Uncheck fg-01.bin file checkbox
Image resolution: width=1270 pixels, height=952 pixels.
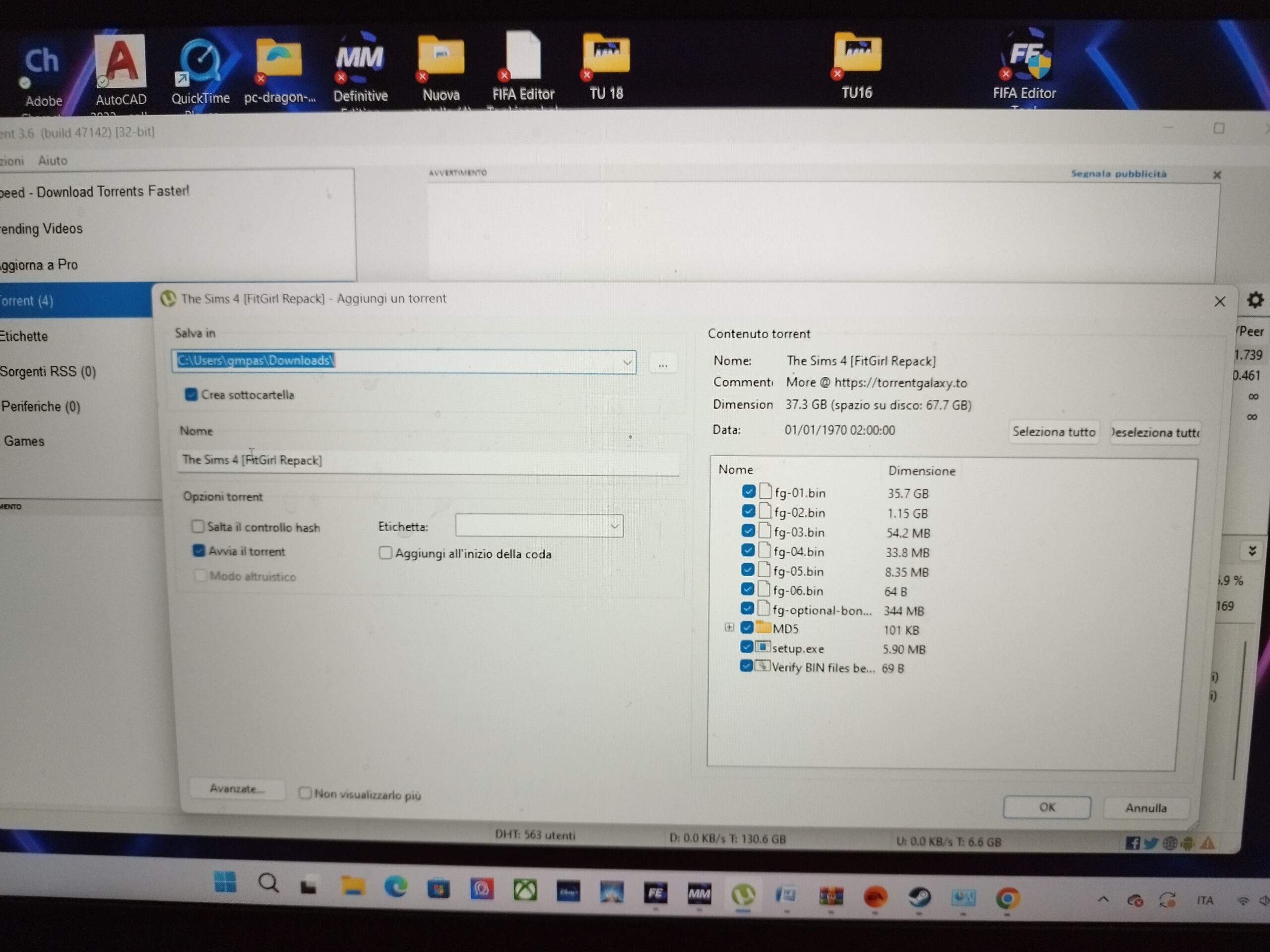click(748, 491)
